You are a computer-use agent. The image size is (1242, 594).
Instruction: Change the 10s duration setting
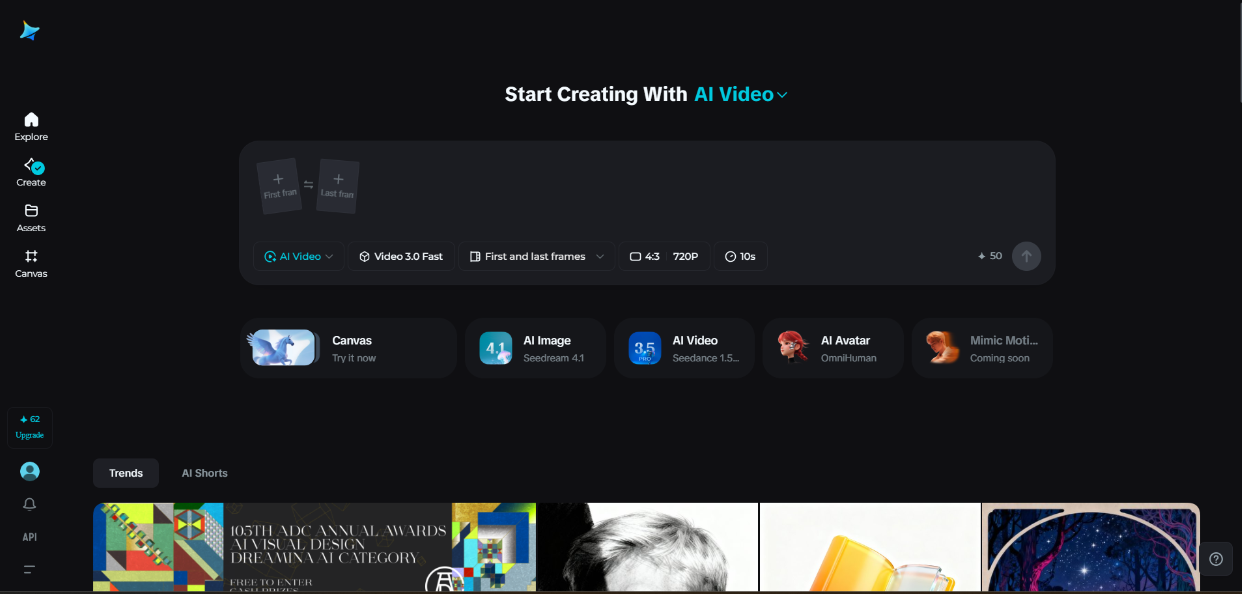click(740, 256)
